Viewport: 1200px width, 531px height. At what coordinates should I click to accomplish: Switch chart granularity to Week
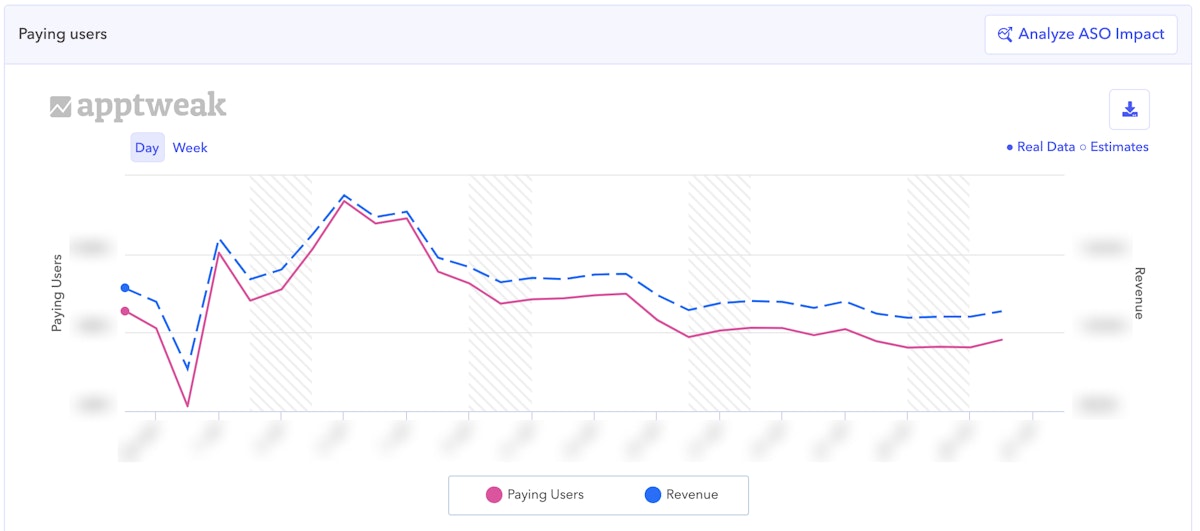pos(190,148)
